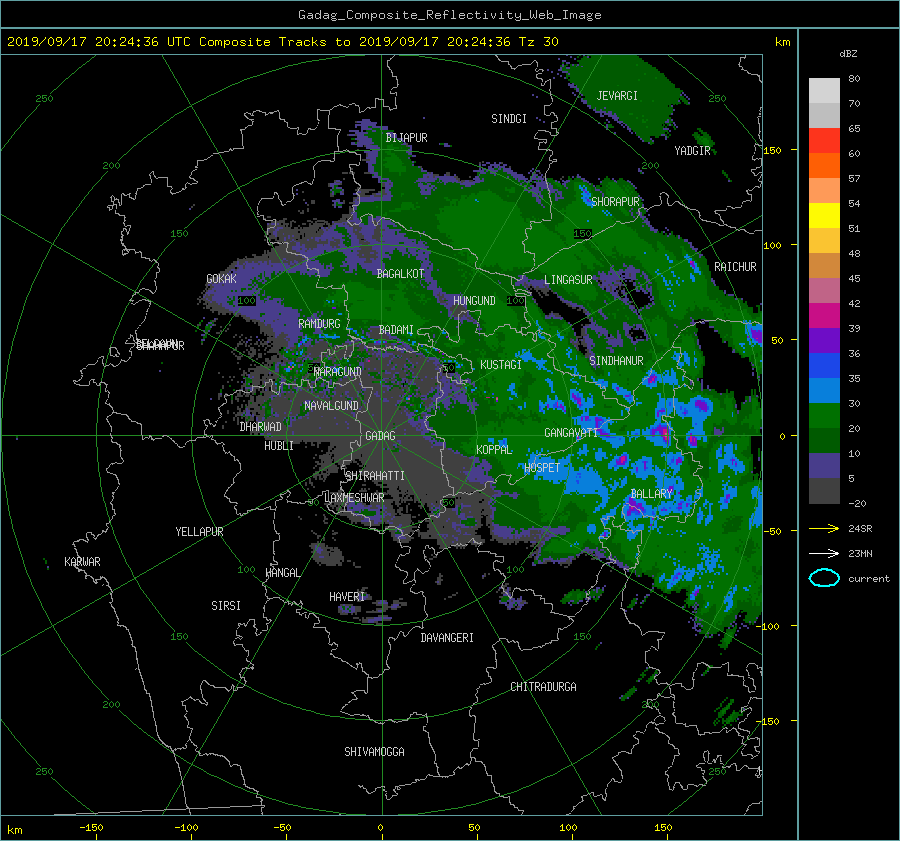
Task: Click the -150 tick on bottom axis
Action: [x=91, y=827]
